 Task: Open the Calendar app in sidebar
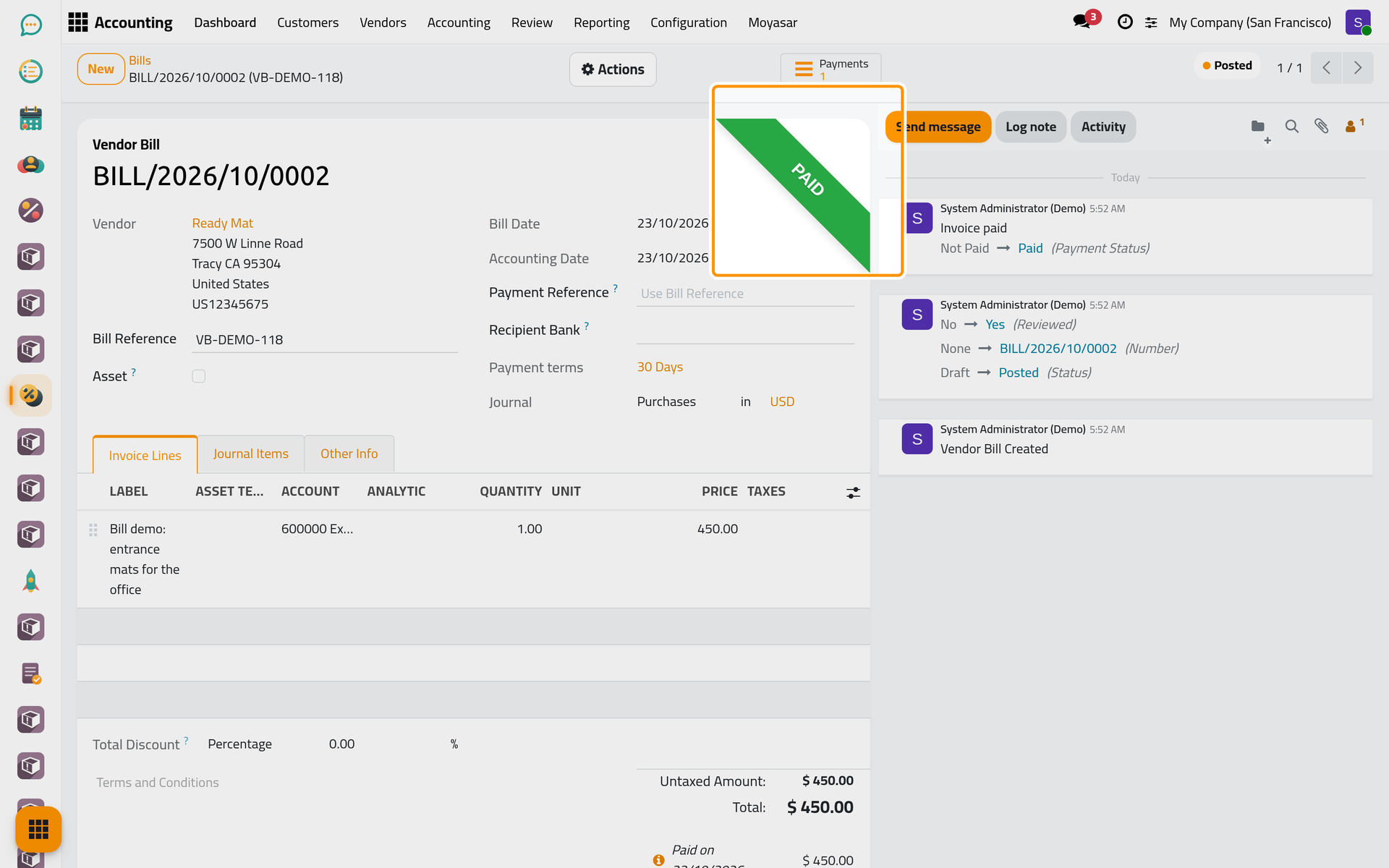click(x=30, y=118)
